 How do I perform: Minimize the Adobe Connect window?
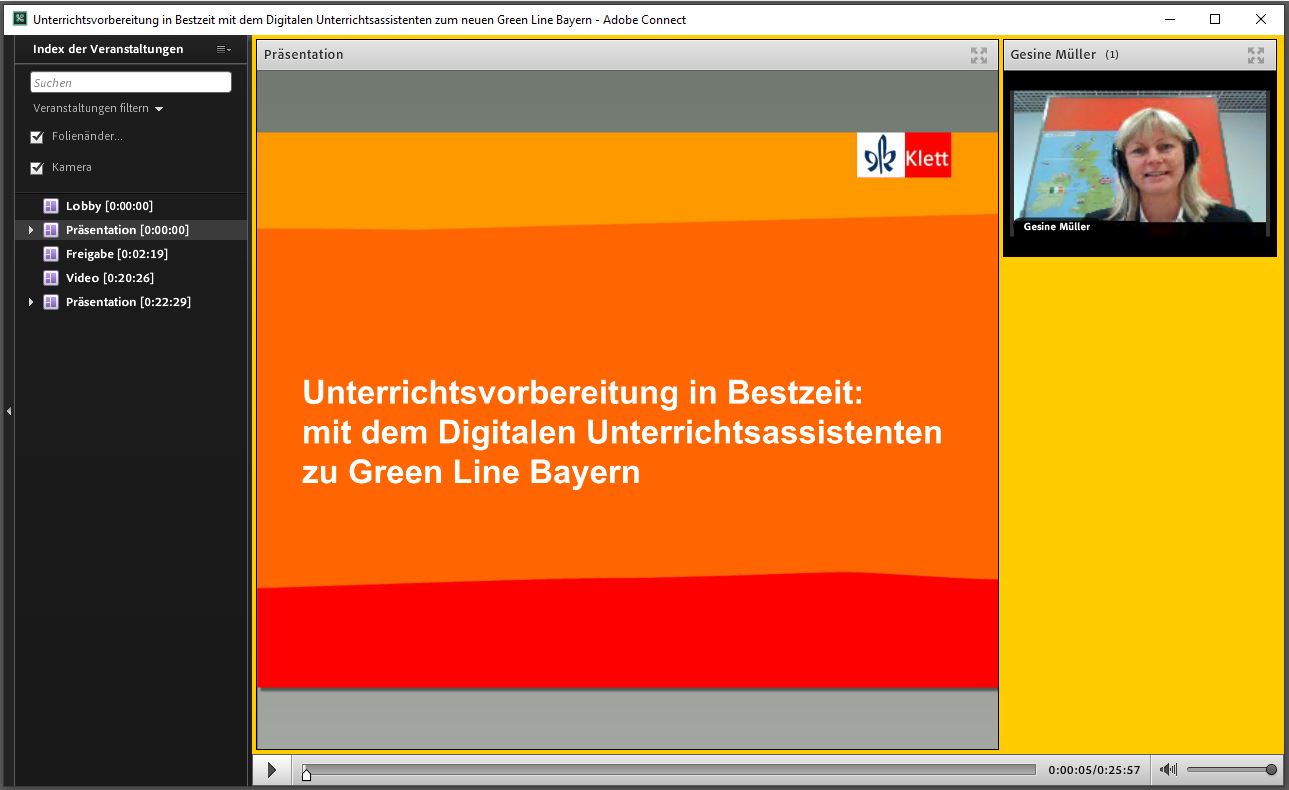[x=1168, y=19]
